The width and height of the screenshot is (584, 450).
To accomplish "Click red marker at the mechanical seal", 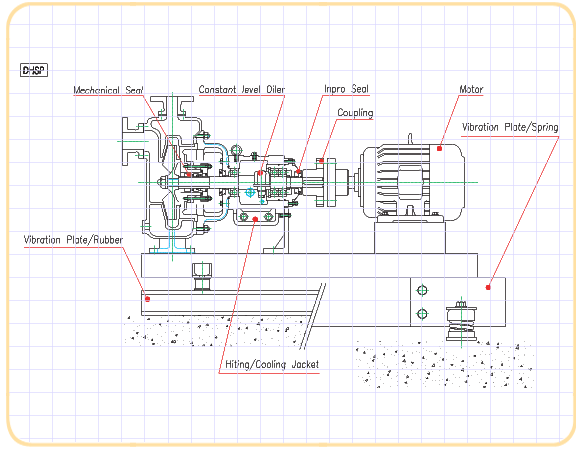I will coord(189,174).
